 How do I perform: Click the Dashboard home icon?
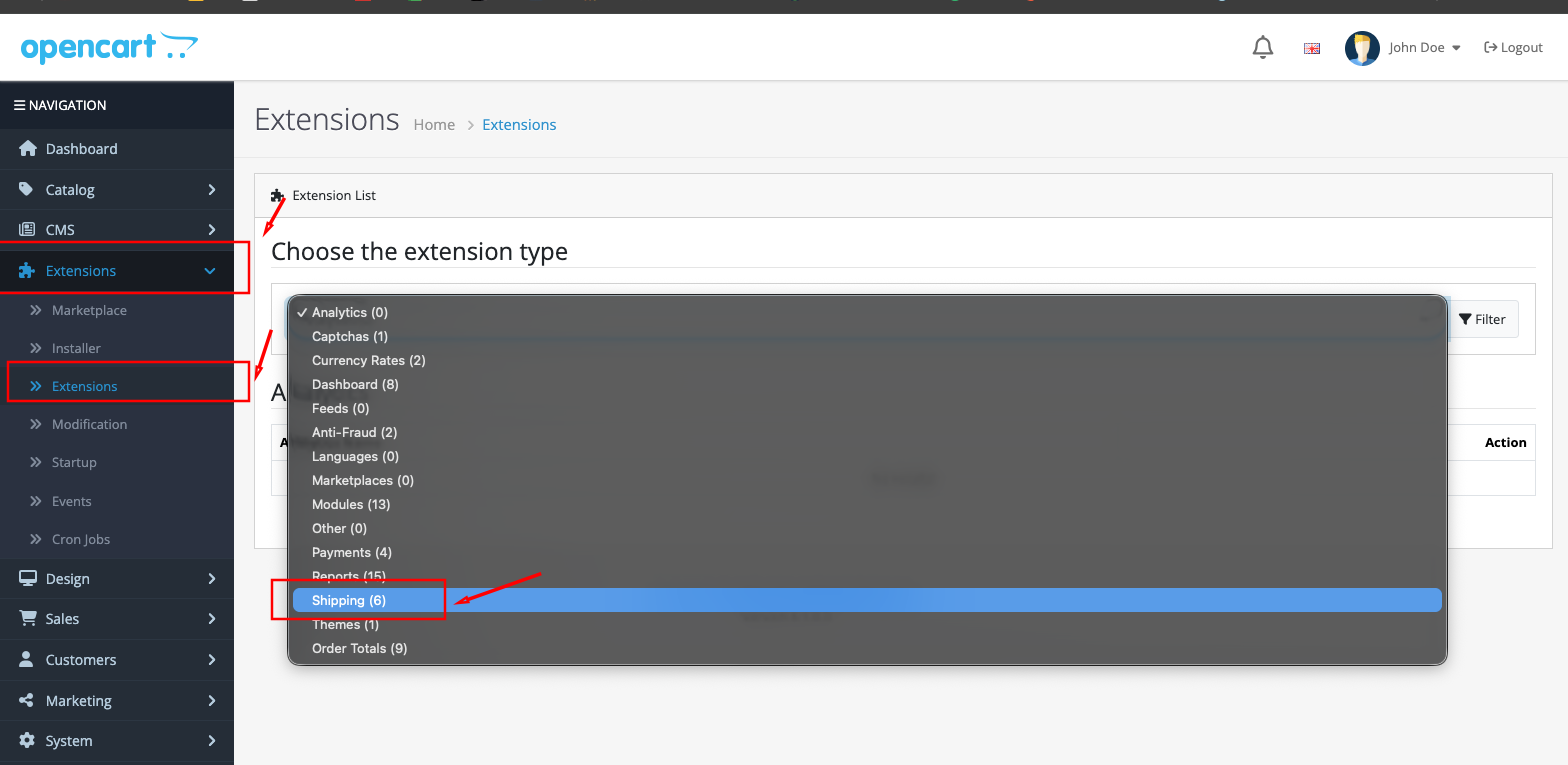pyautogui.click(x=28, y=149)
